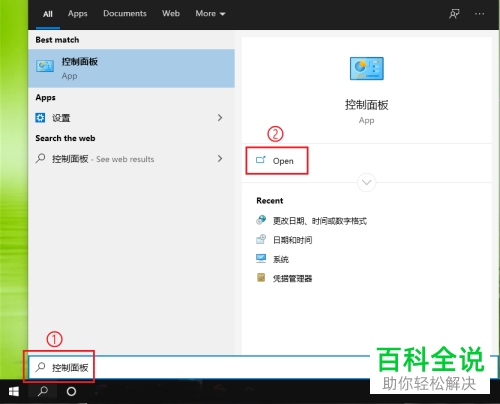Open the Windows Start menu button
Screen dimensions: 500x404
[x=14, y=391]
